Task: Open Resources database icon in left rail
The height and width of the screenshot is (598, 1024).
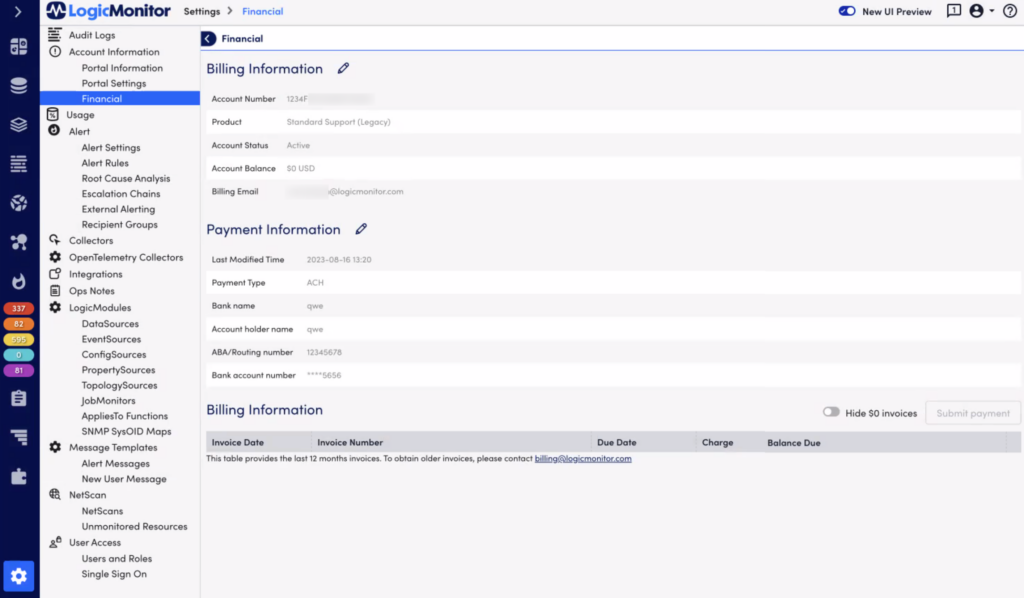Action: (18, 86)
